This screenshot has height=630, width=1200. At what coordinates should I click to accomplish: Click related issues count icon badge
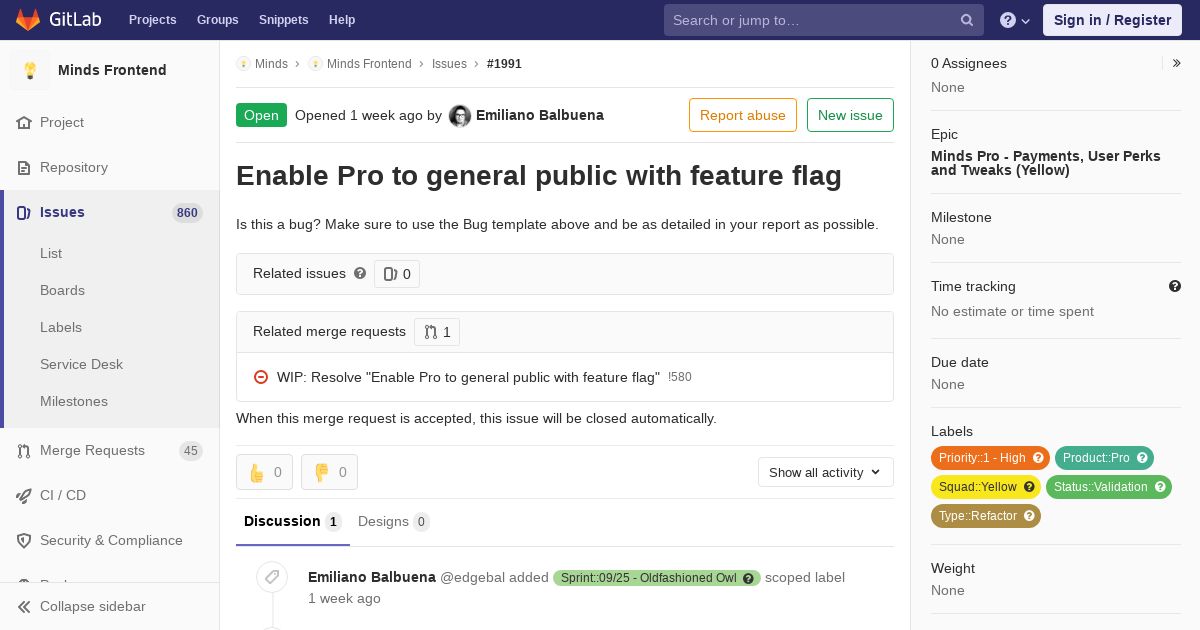point(397,274)
